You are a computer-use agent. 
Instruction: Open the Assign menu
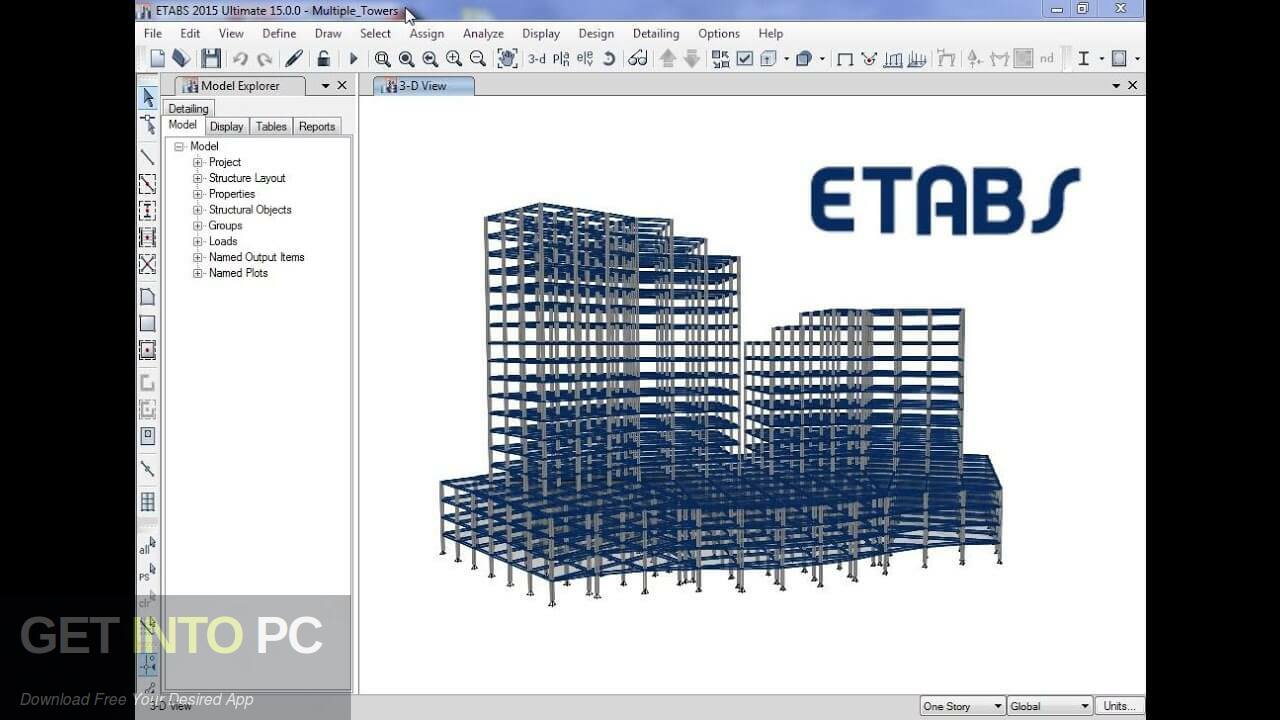426,33
